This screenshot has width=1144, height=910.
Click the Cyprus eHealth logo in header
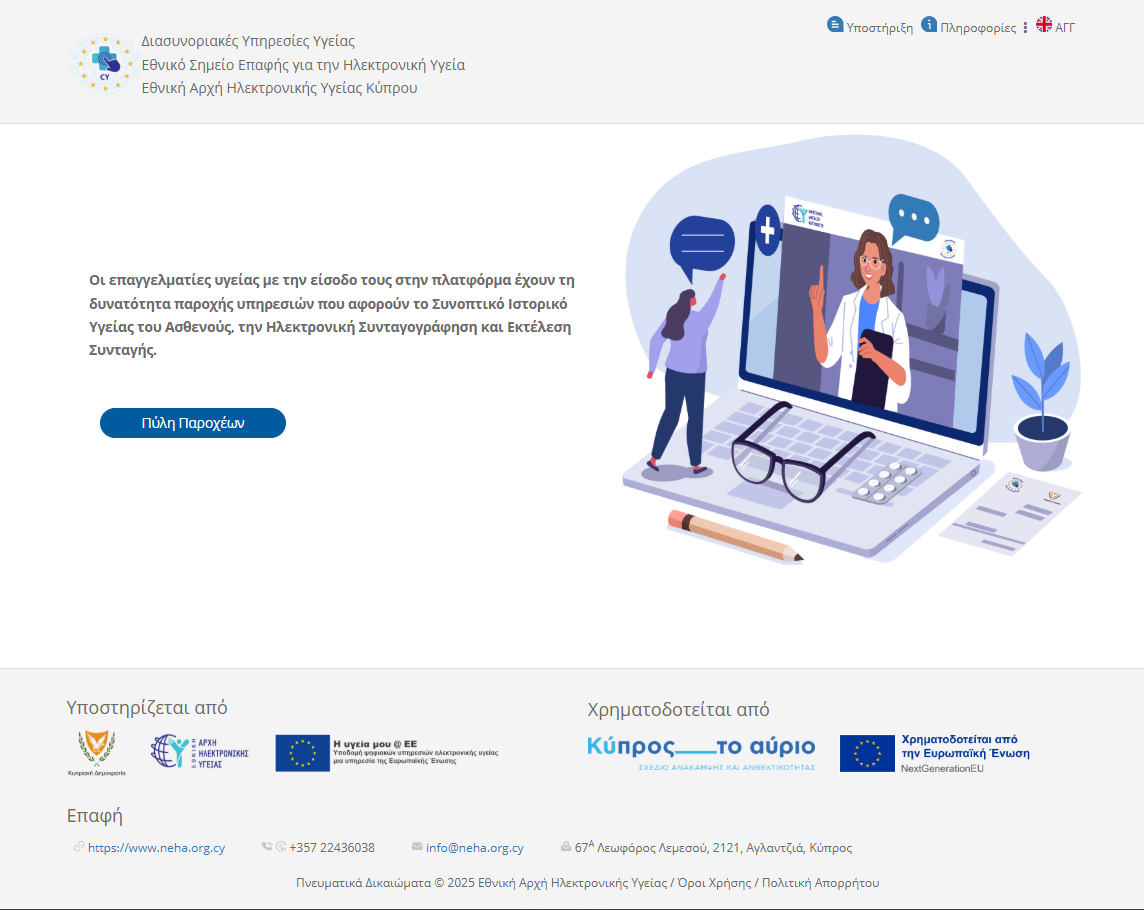(x=101, y=65)
